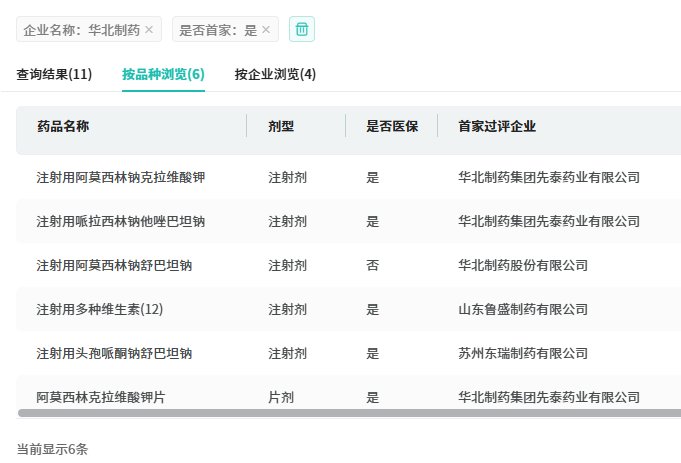Screen dimensions: 681x463
Task: Select the 按品种浏览(6) tab
Action: click(163, 74)
